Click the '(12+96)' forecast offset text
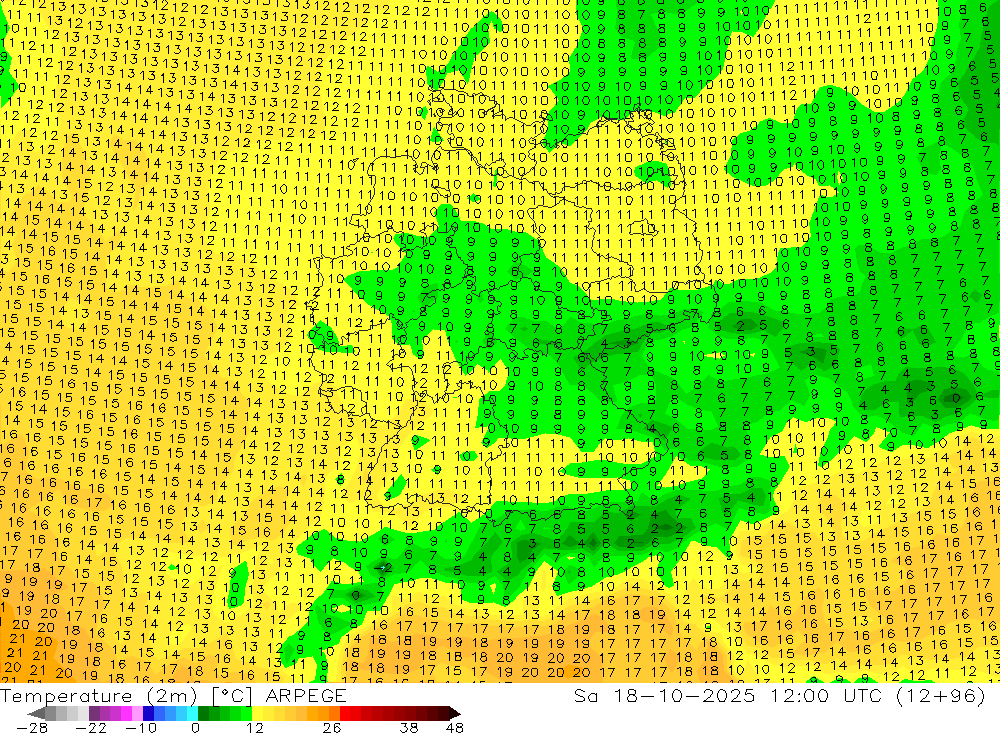Screen dimensions: 1000x733 (940, 696)
